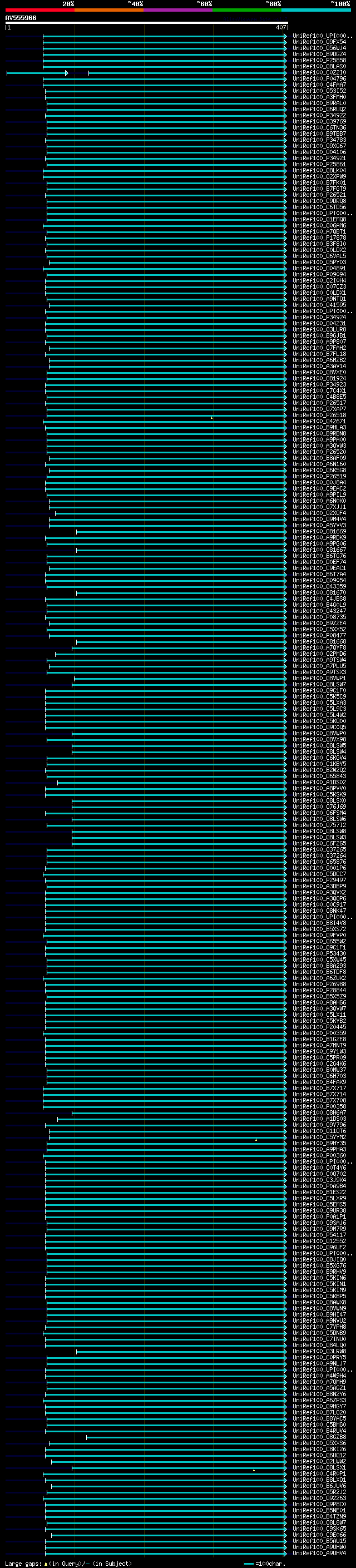Open the UniRef100_P34783 hit label
The width and height of the screenshot is (356, 1568).
319,140
